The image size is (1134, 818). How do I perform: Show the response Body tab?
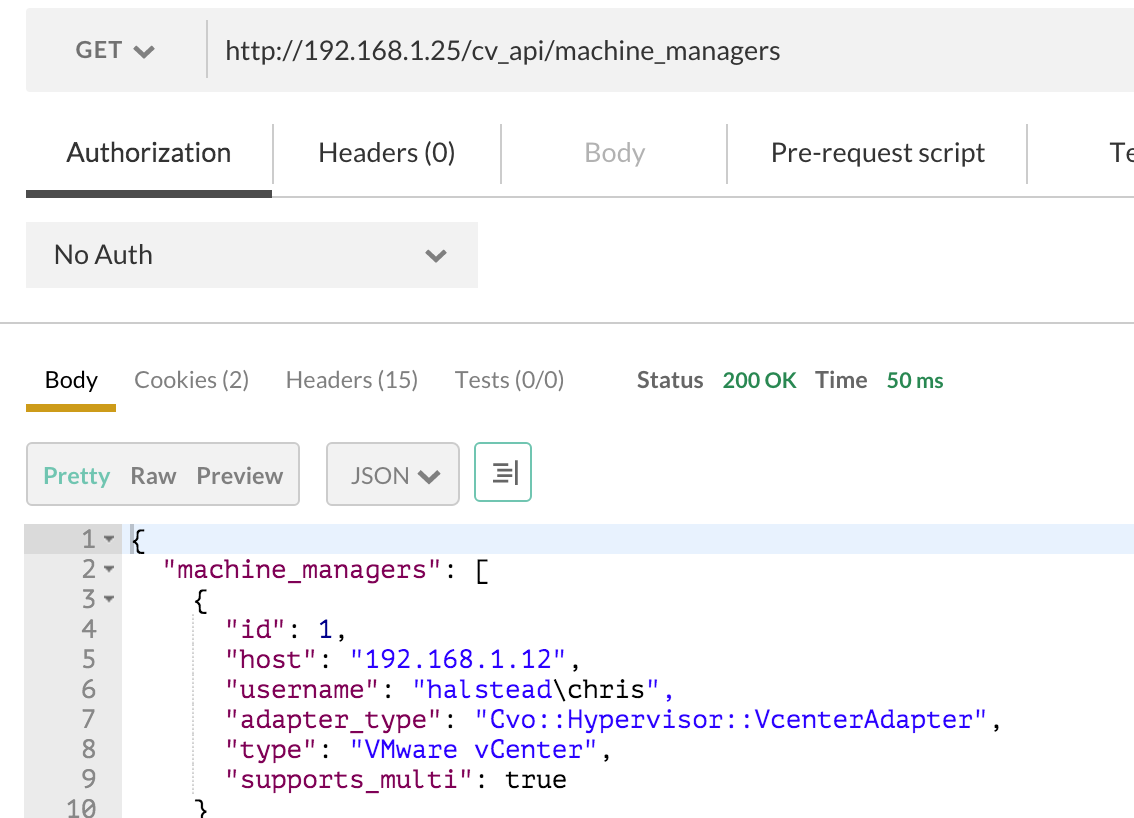pyautogui.click(x=71, y=380)
